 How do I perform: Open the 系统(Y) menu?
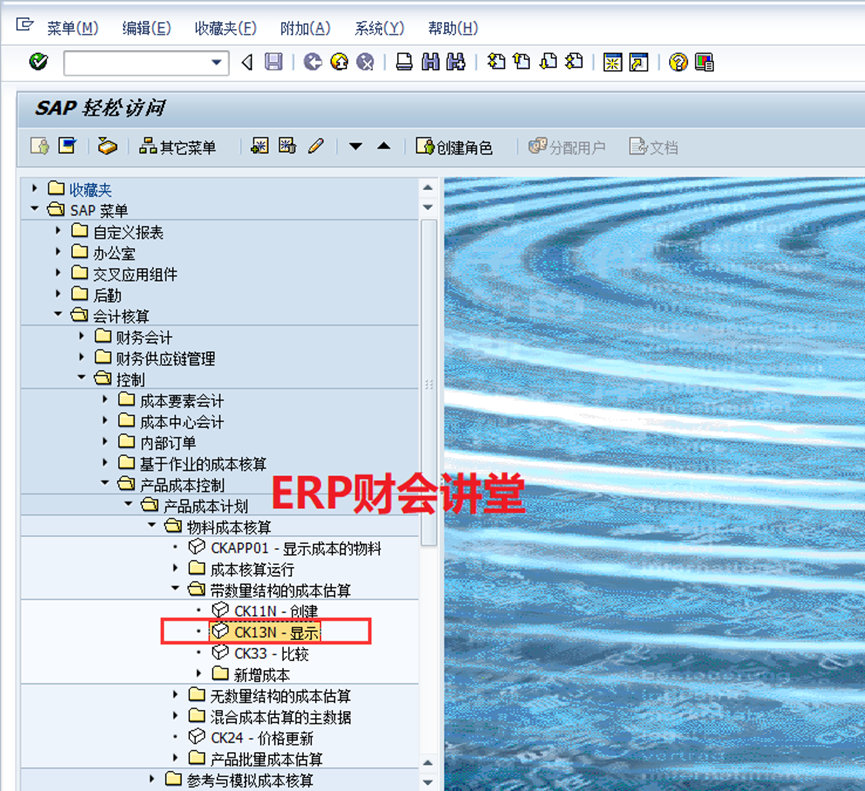point(379,28)
